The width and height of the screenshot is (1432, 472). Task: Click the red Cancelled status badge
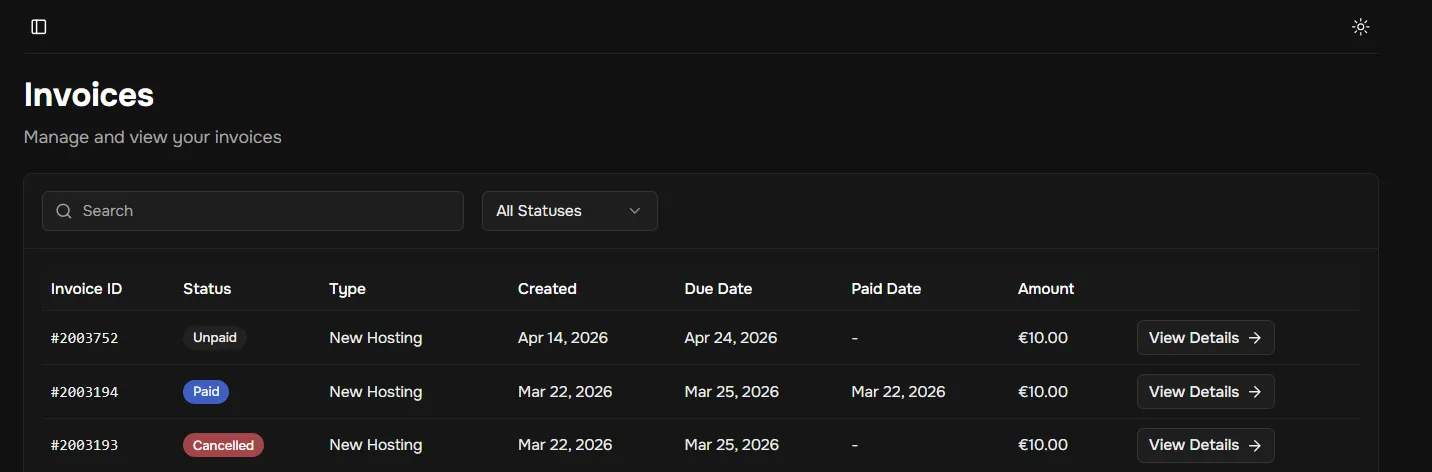pyautogui.click(x=223, y=445)
